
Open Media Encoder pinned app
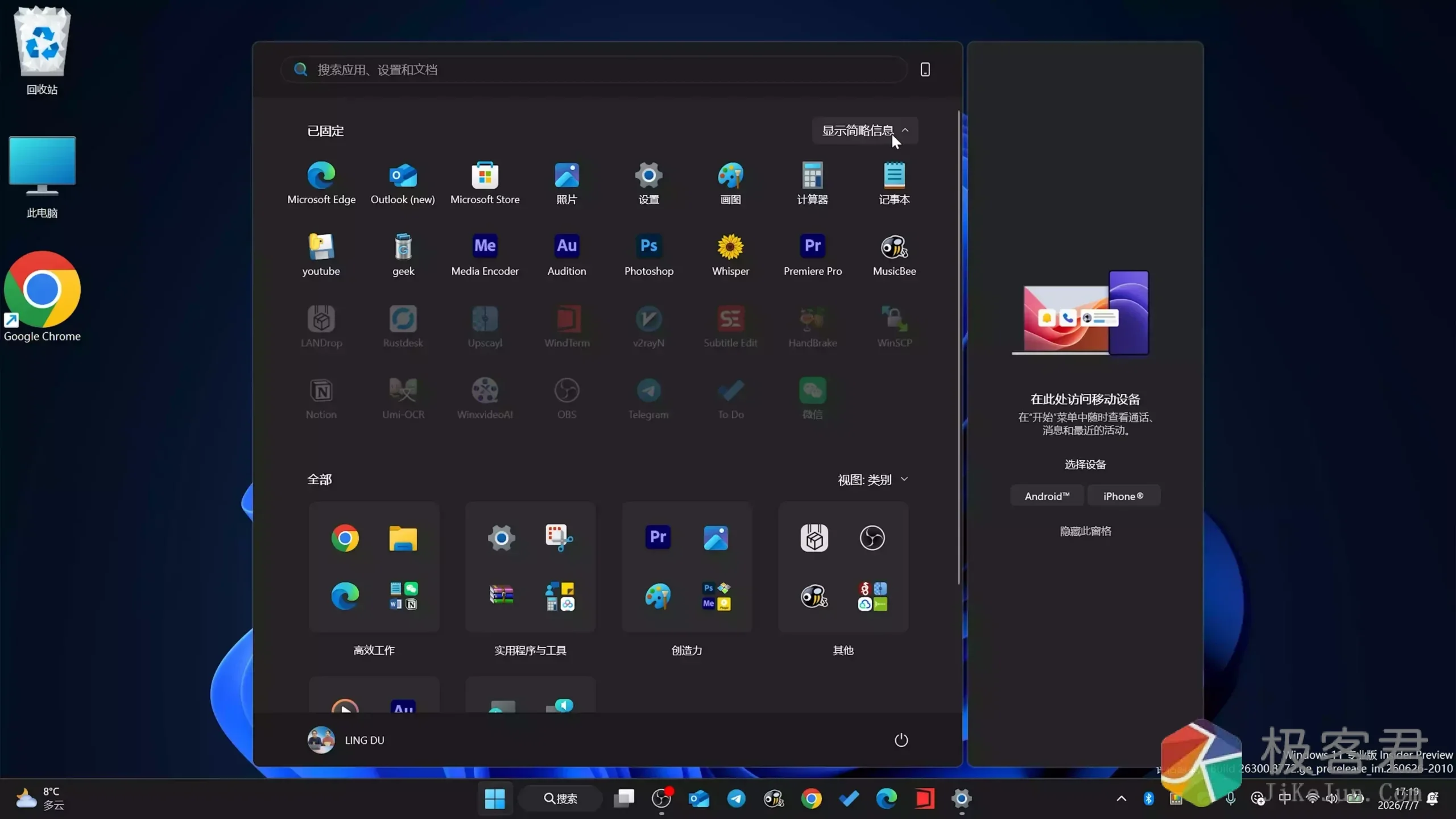485,255
